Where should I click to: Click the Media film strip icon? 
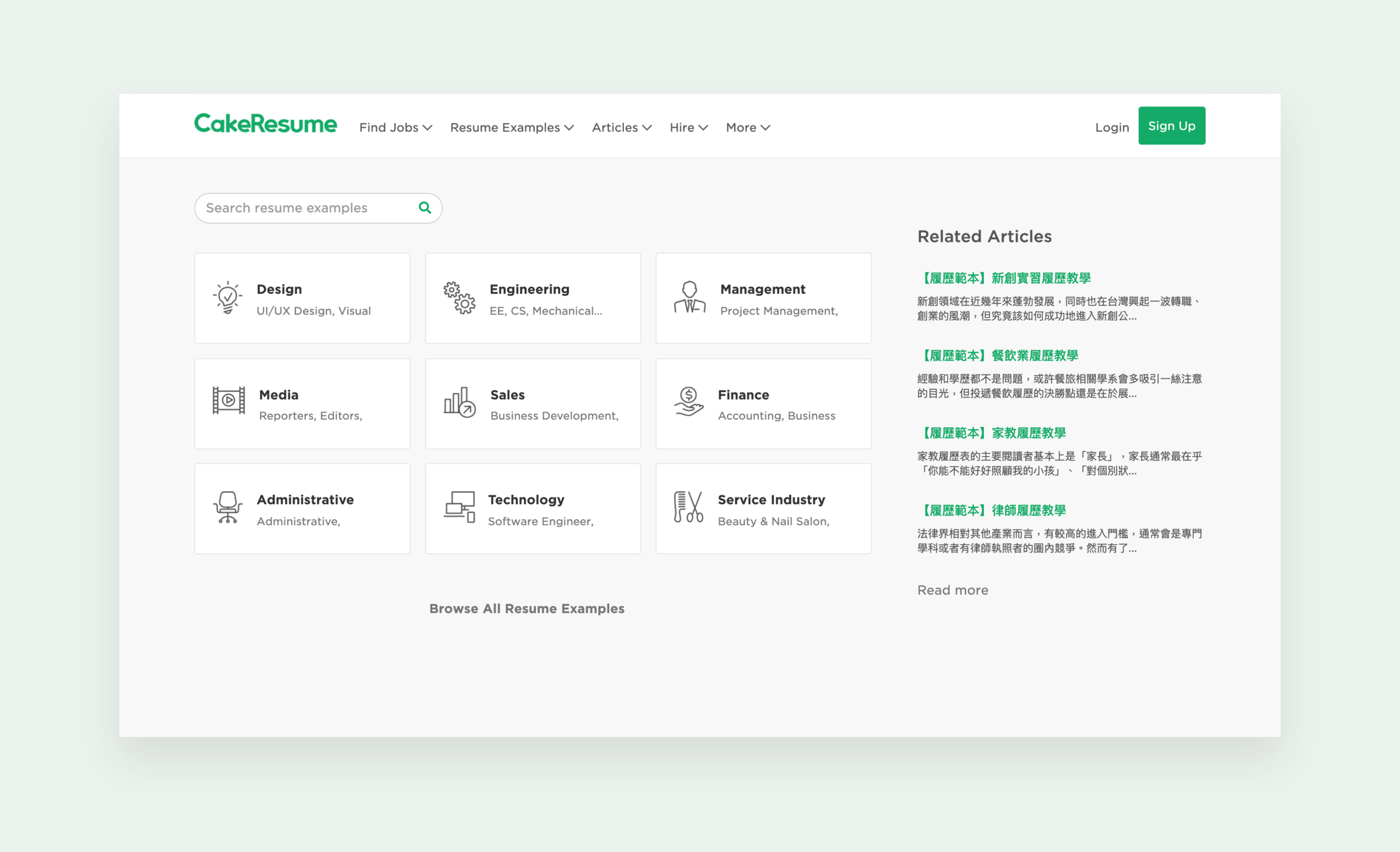point(228,400)
